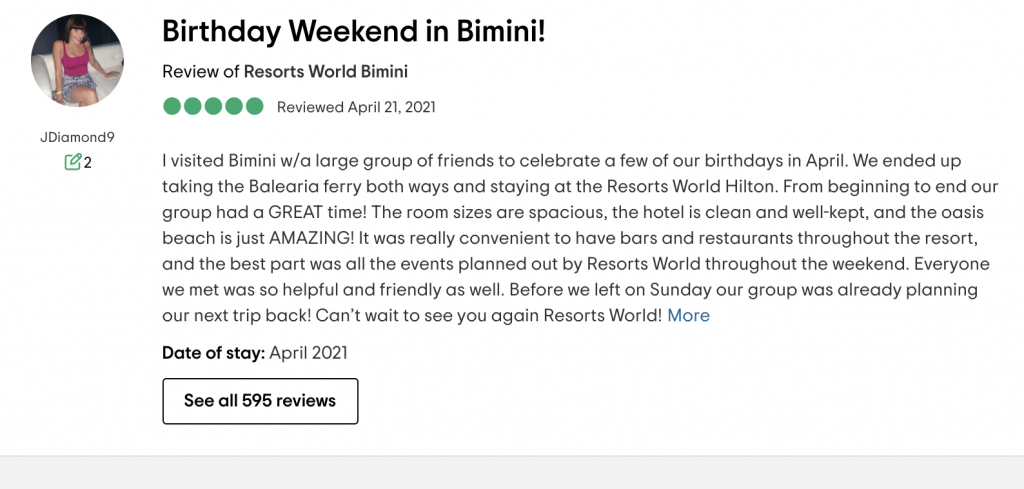1024x489 pixels.
Task: Click the See all 595 reviews button
Action: click(260, 401)
